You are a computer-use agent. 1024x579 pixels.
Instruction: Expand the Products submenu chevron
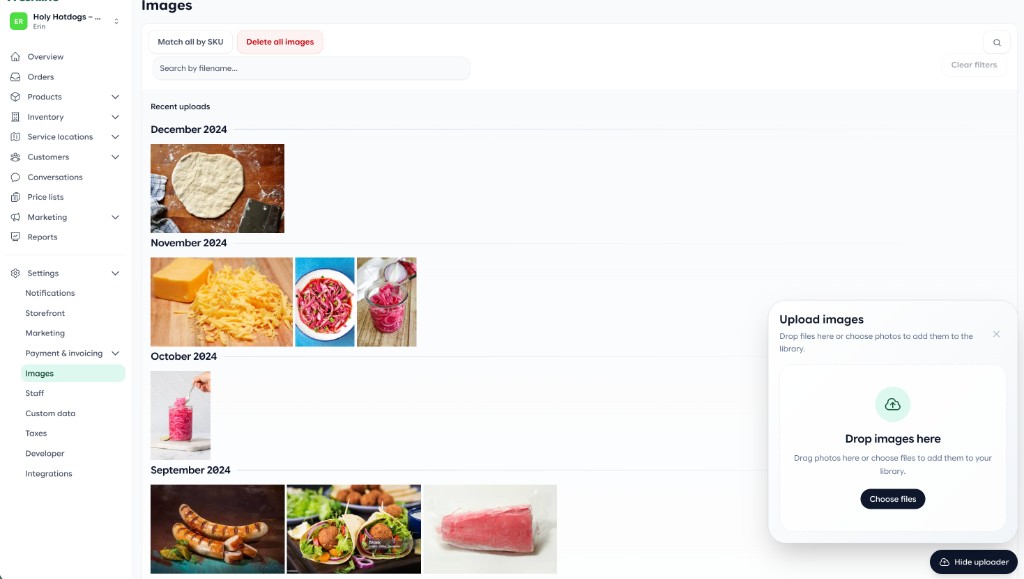(115, 97)
